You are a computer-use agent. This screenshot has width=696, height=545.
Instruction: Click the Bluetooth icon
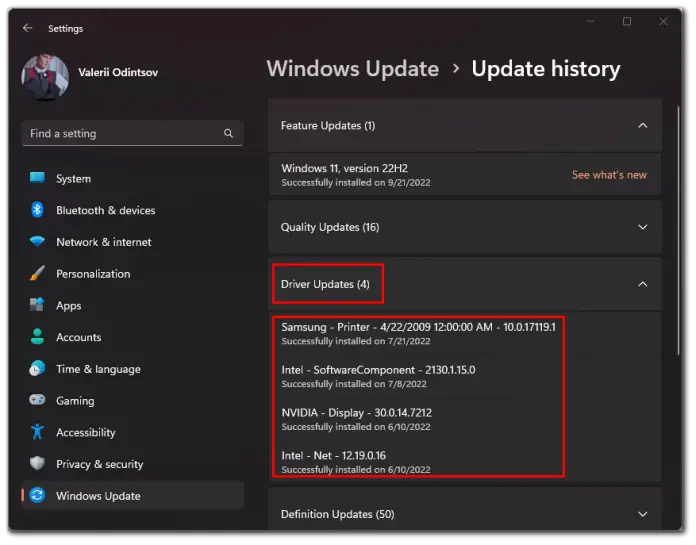(37, 209)
